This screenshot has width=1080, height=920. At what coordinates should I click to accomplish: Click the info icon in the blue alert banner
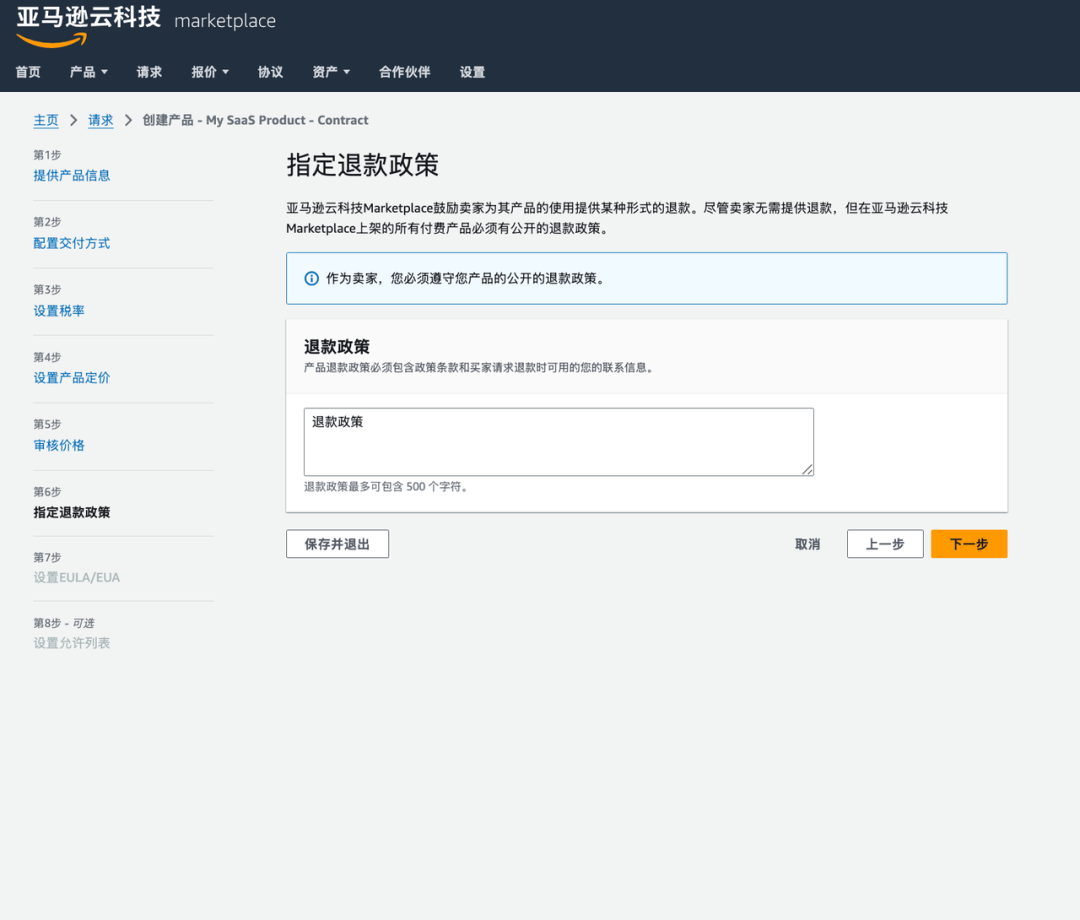[x=311, y=278]
